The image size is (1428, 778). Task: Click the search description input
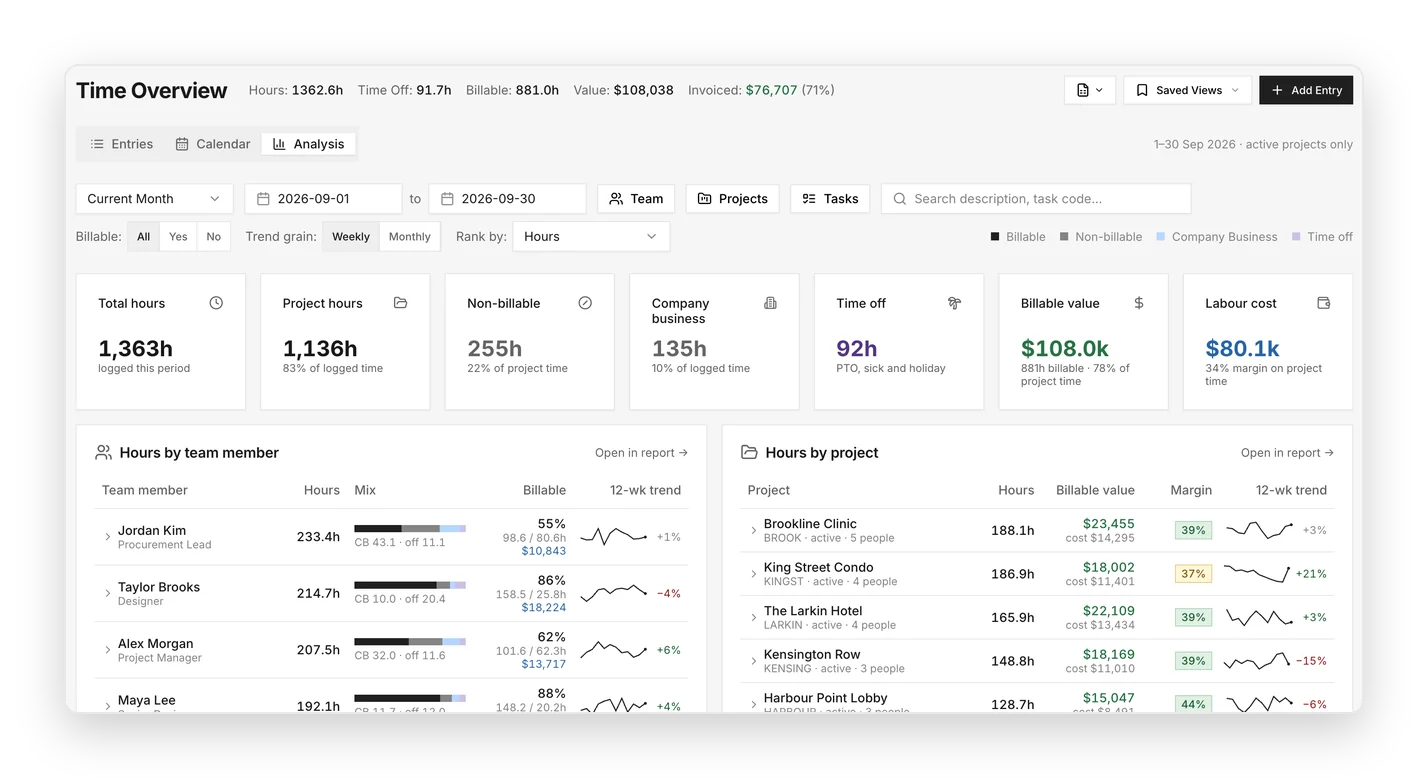click(x=1036, y=199)
